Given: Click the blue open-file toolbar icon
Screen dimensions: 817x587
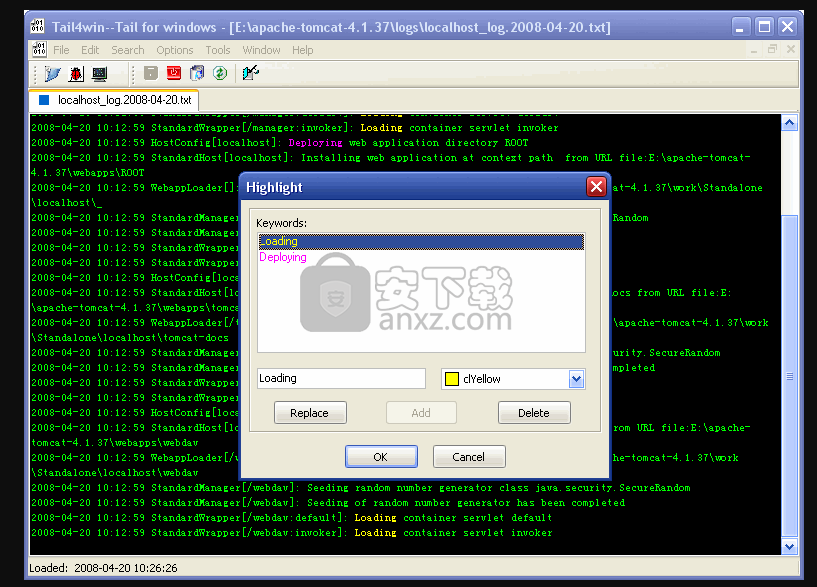Looking at the screenshot, I should pos(52,73).
